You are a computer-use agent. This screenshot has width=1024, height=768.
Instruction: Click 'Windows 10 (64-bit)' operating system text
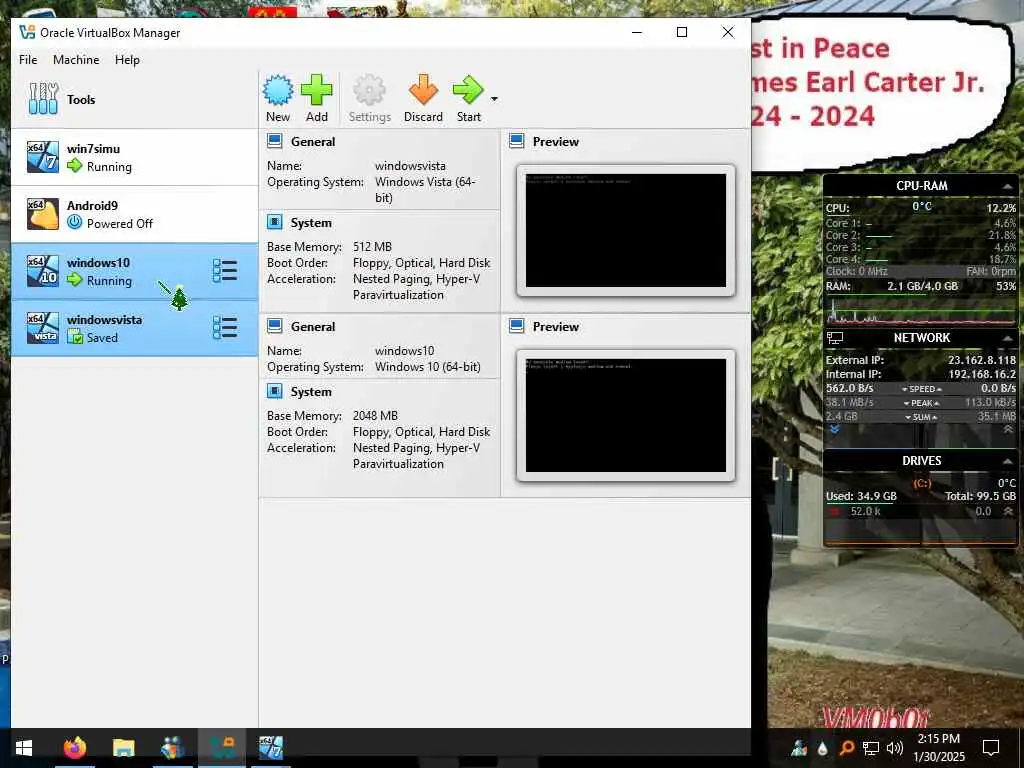pyautogui.click(x=428, y=367)
